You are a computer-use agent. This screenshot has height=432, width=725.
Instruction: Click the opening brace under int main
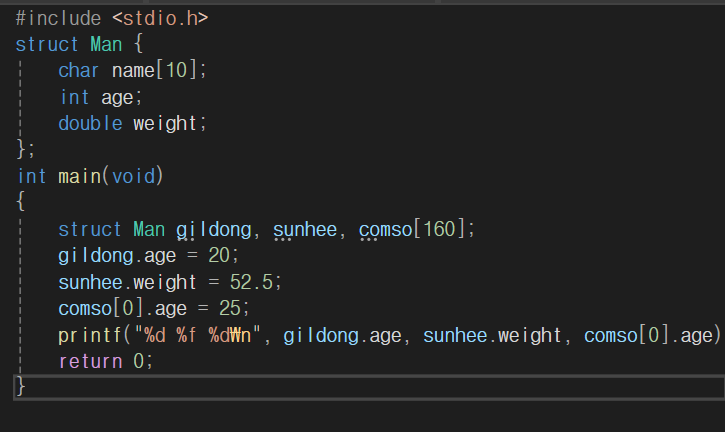[x=20, y=203]
